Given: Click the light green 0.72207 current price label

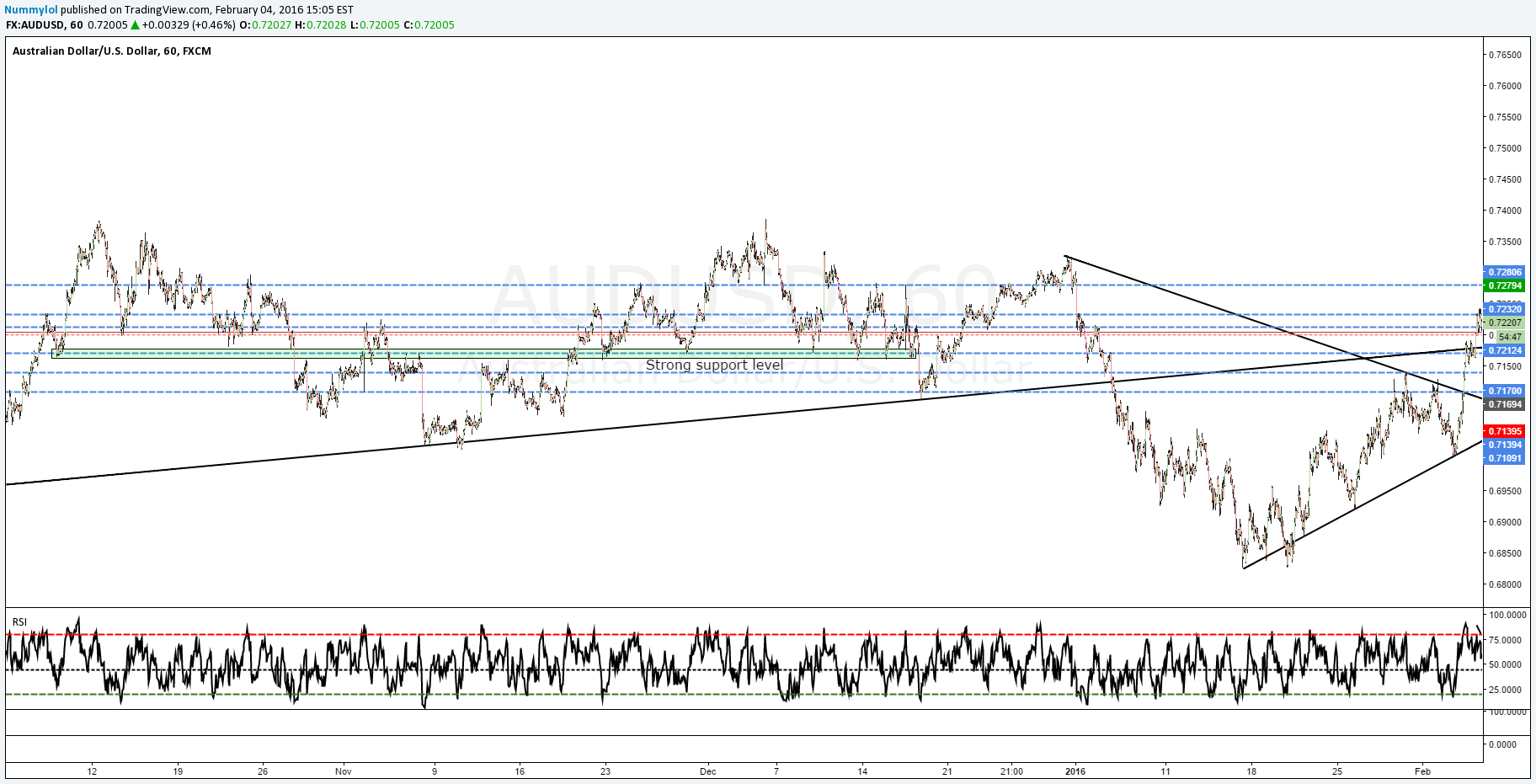Looking at the screenshot, I should (x=1505, y=323).
